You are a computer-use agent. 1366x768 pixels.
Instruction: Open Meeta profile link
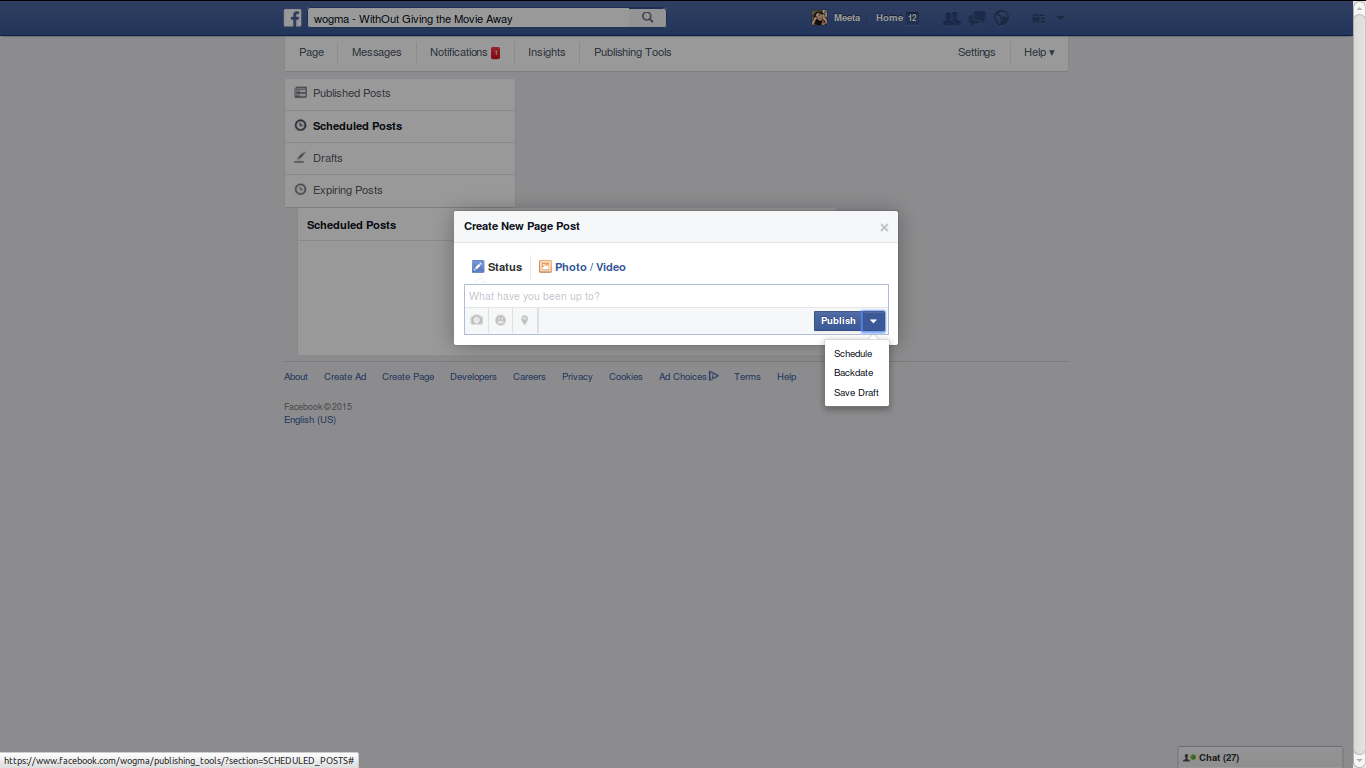(x=847, y=18)
